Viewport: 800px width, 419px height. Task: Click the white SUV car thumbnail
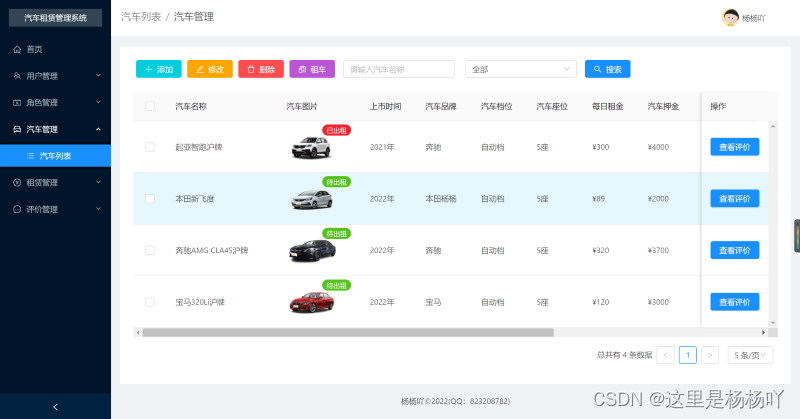311,147
